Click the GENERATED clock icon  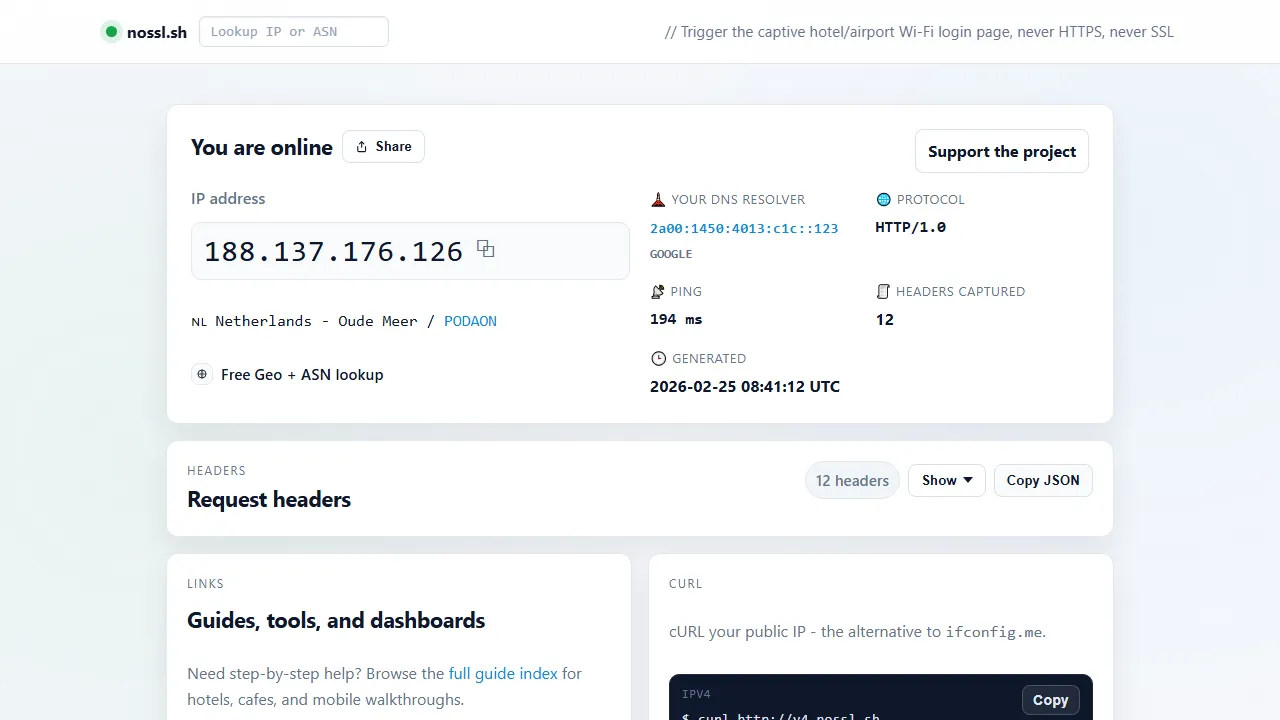click(658, 358)
